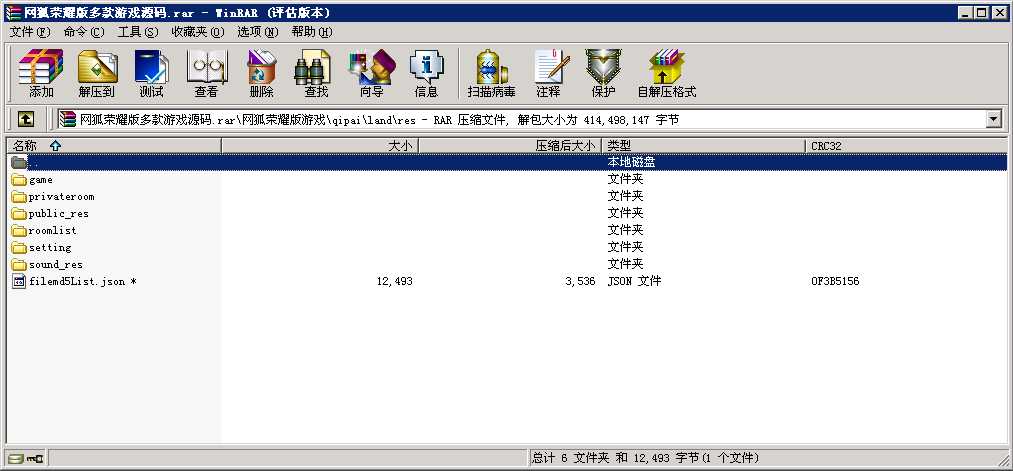The image size is (1013, 471).
Task: Open the 选项 (Options) menu
Action: pos(257,32)
